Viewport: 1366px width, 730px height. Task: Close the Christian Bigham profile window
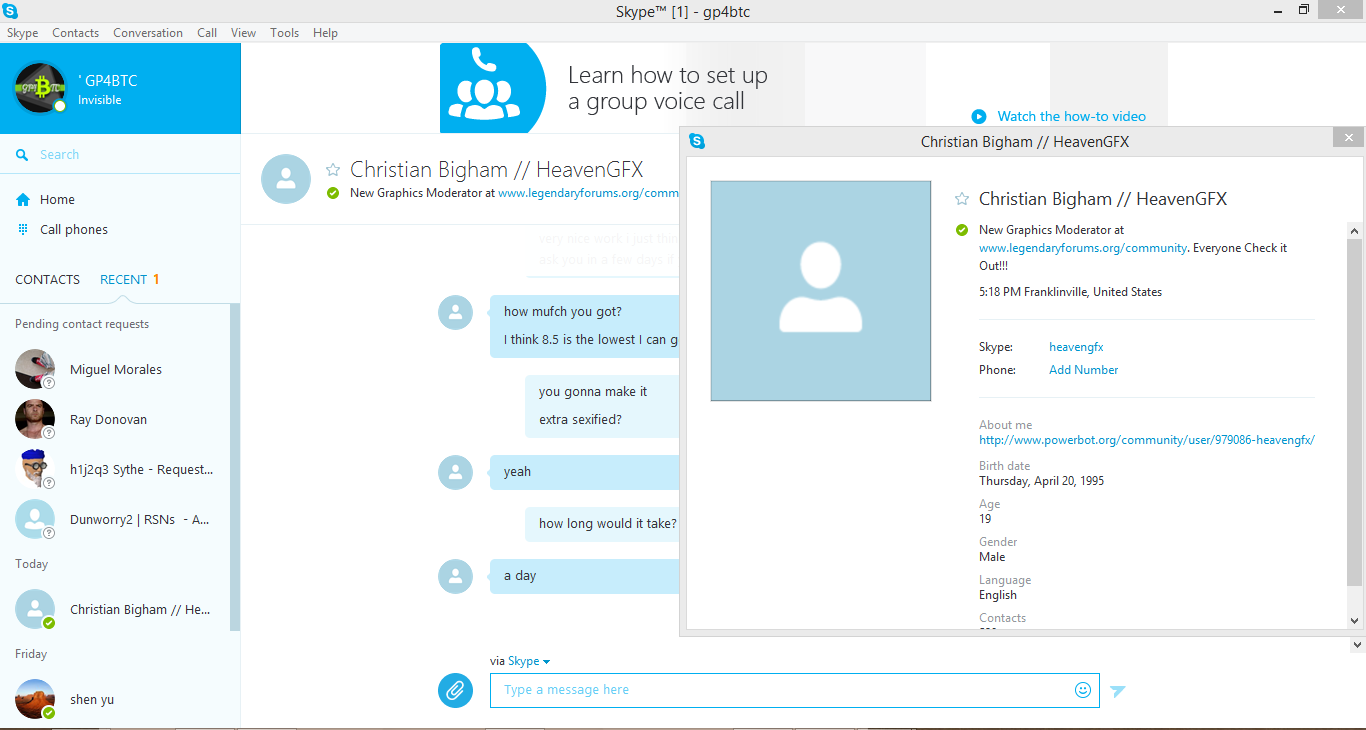1349,137
